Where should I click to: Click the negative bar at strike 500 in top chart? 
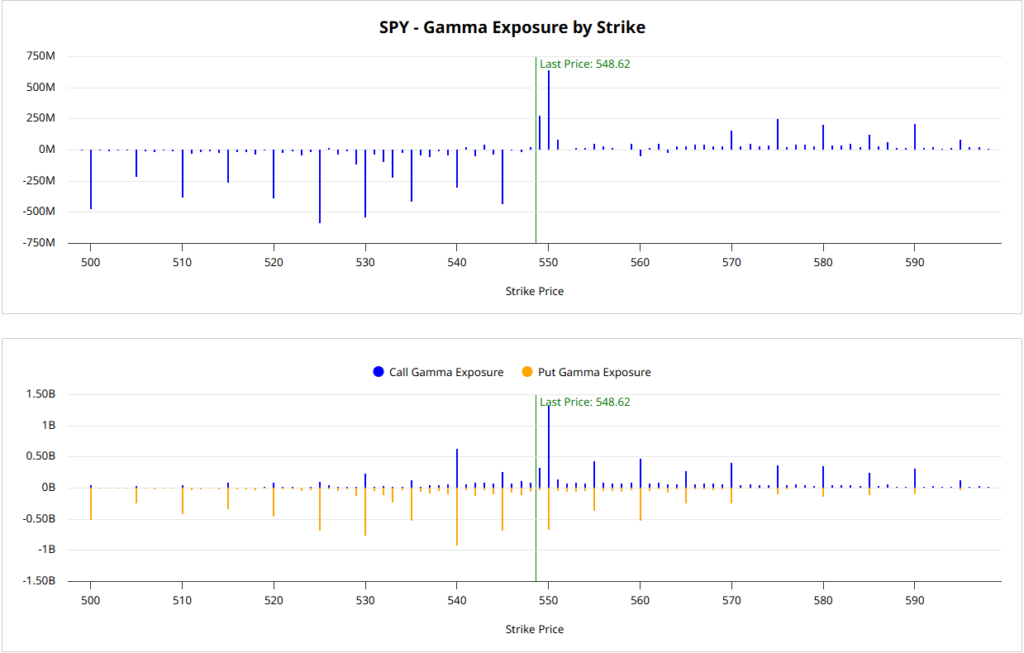(x=91, y=180)
